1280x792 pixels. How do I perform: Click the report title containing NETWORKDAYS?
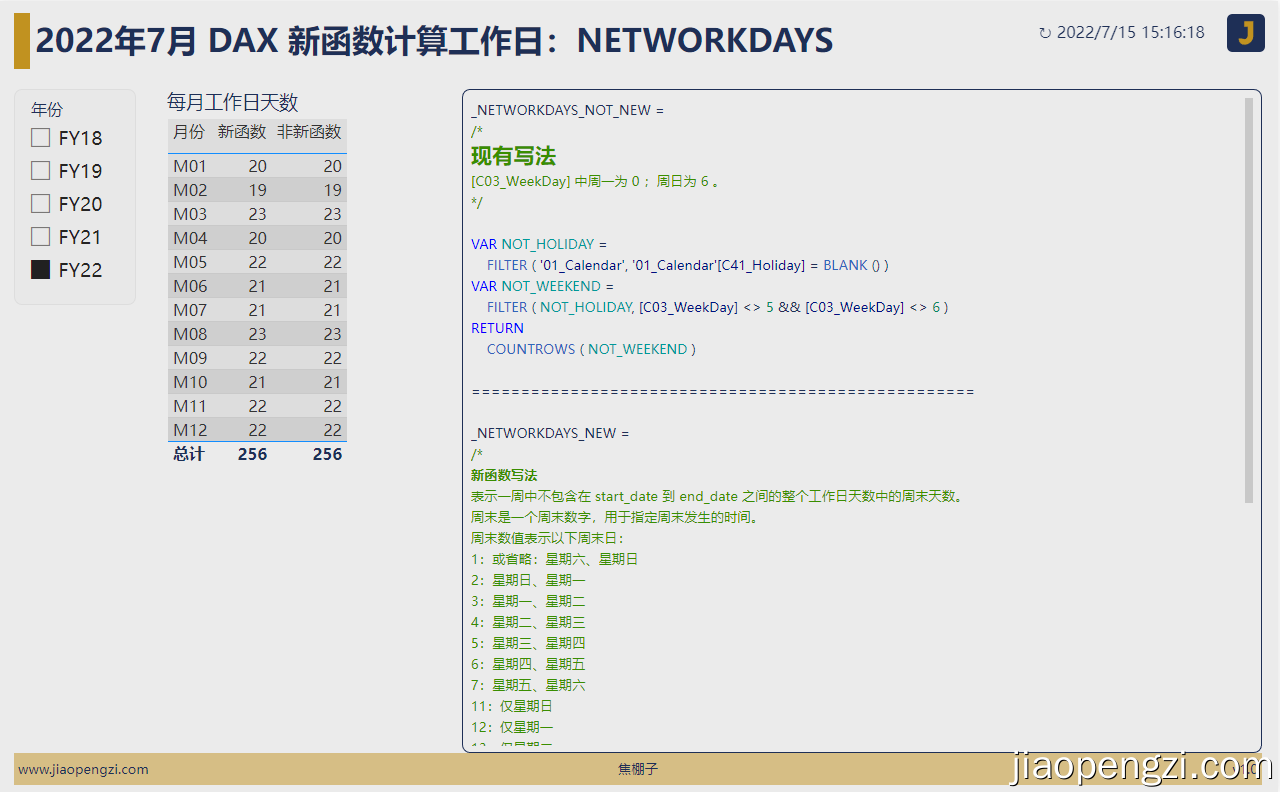click(434, 41)
